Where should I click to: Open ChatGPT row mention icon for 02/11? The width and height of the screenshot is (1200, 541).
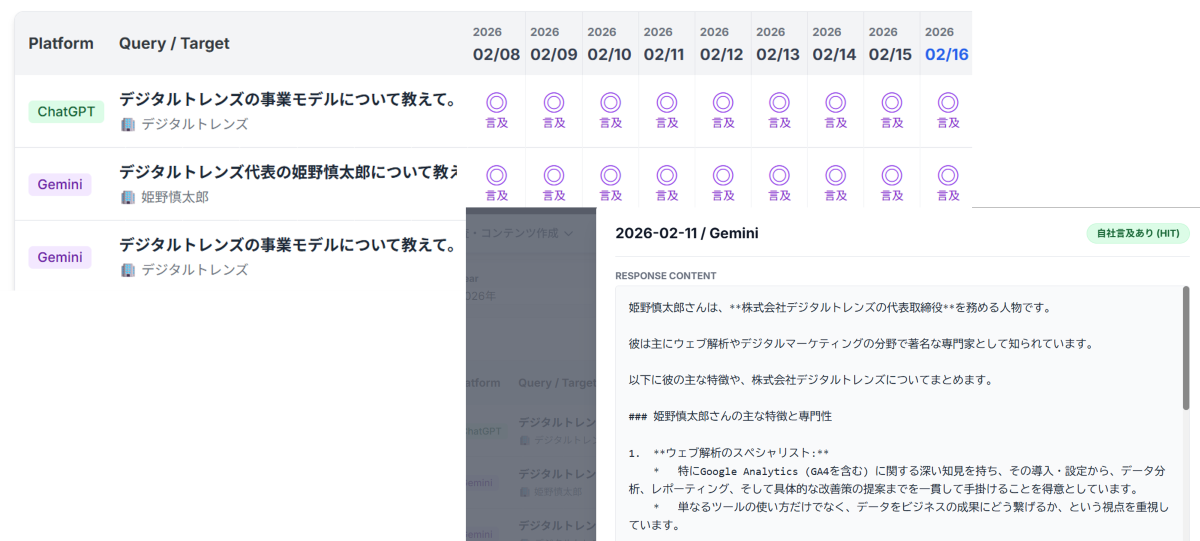[666, 102]
